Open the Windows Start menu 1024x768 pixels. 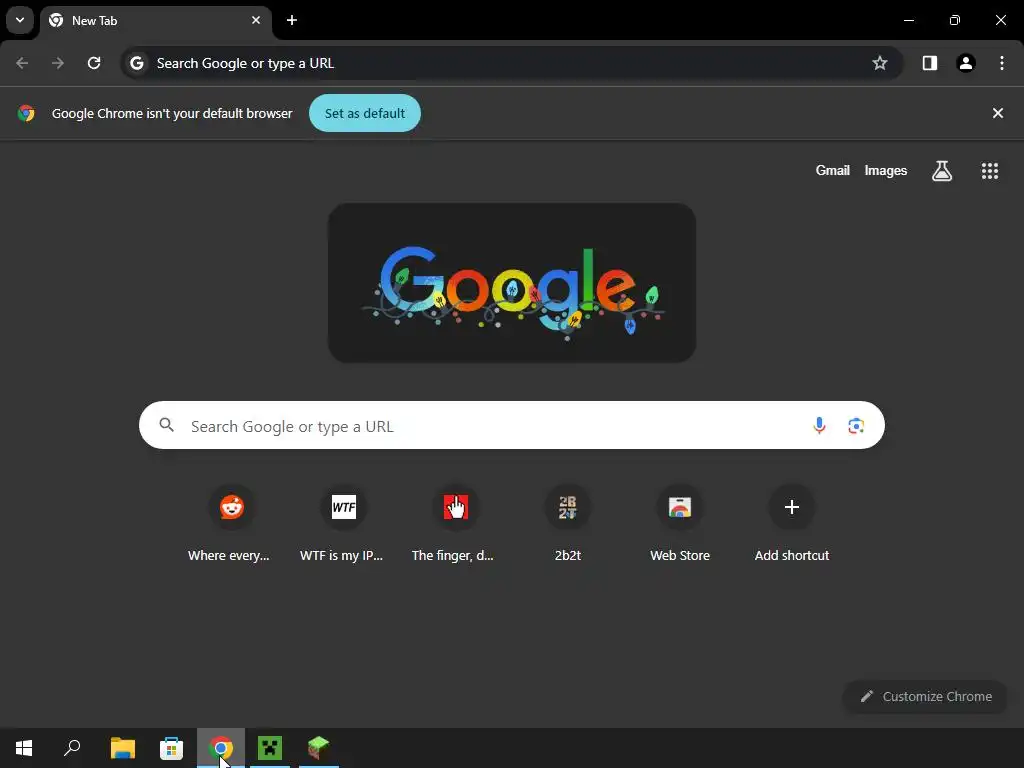[24, 748]
